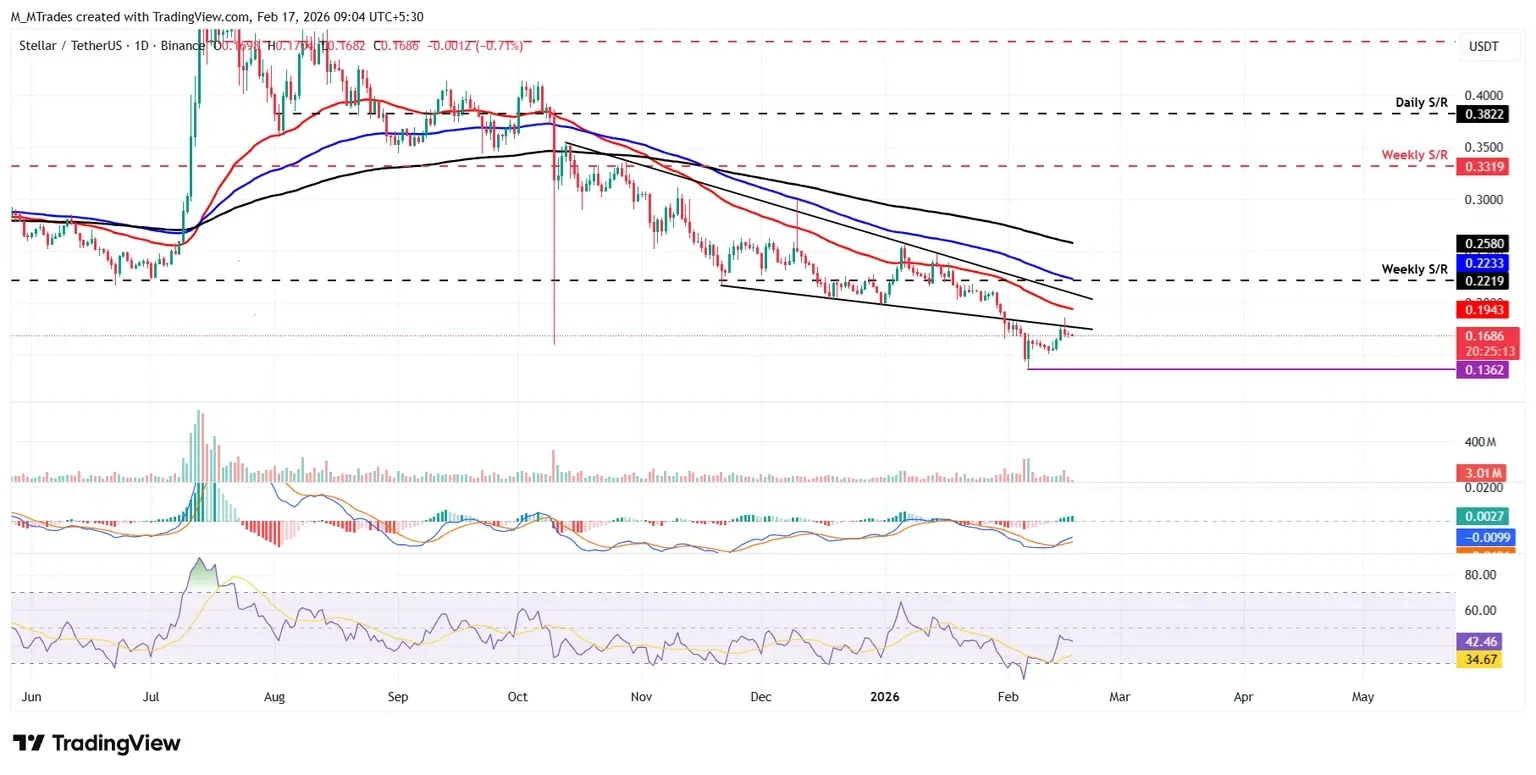
Task: Click the Sep label on time axis
Action: pos(398,695)
